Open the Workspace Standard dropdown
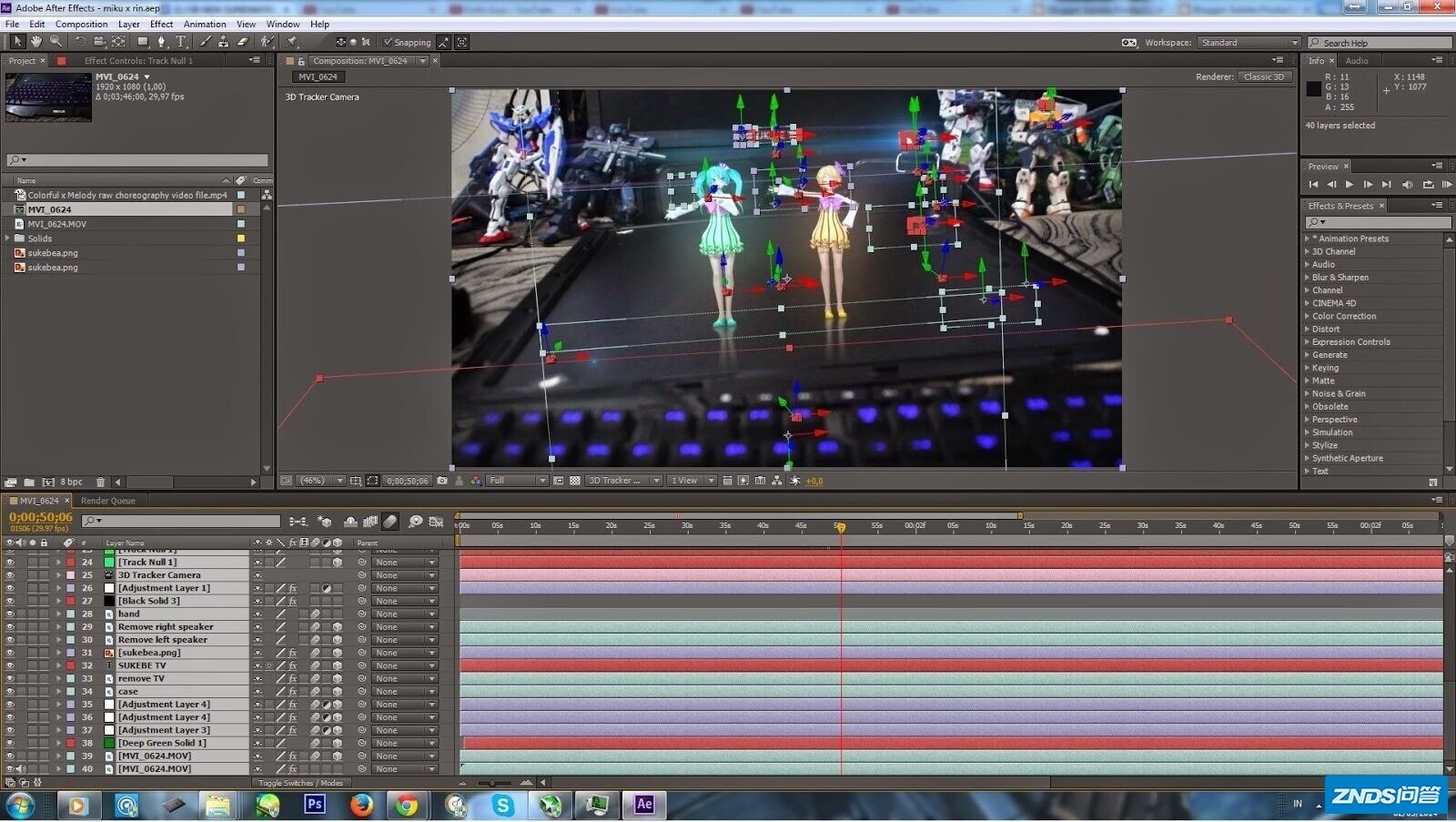The width and height of the screenshot is (1456, 822). point(1249,43)
